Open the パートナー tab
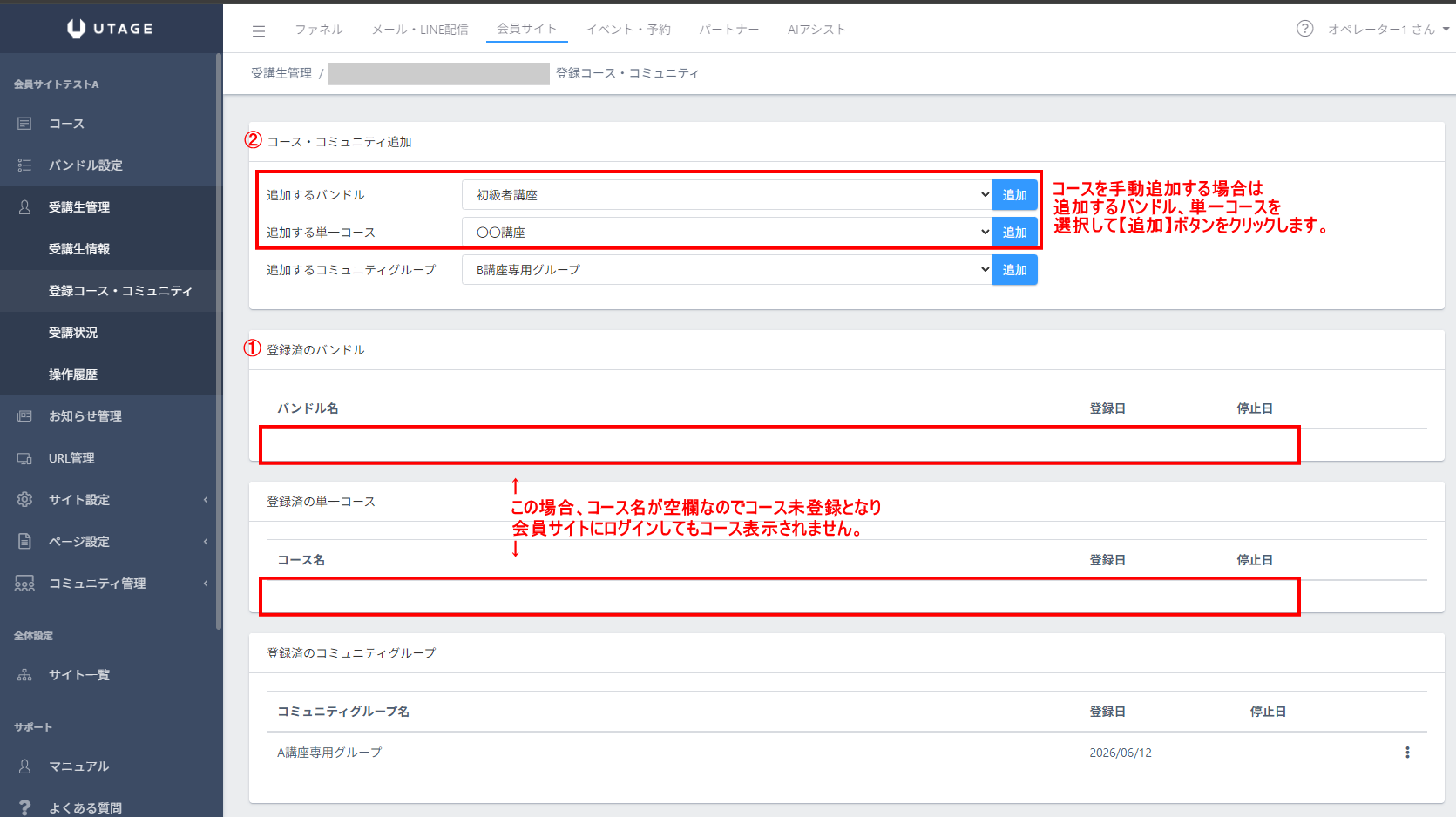Viewport: 1456px width, 817px height. tap(728, 30)
